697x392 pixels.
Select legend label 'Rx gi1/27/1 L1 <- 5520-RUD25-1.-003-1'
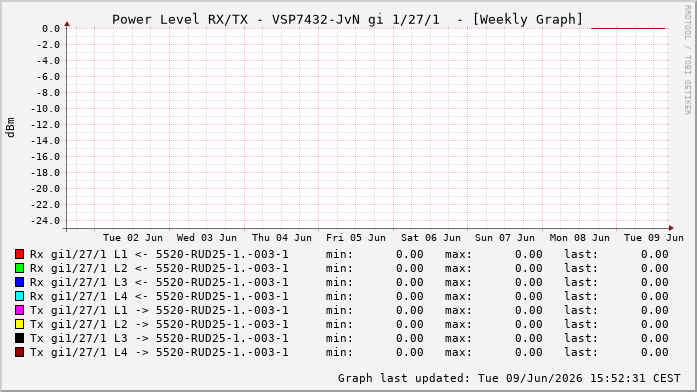(x=159, y=255)
